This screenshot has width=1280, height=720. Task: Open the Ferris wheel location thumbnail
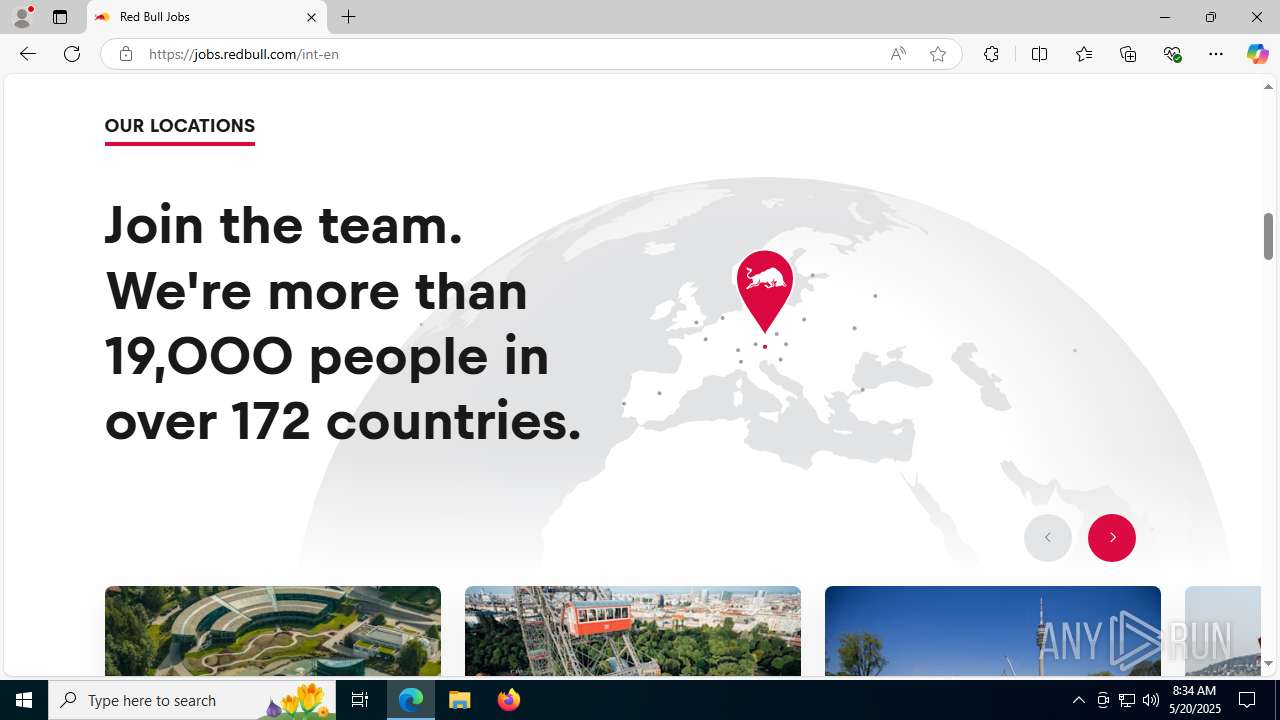(x=633, y=631)
